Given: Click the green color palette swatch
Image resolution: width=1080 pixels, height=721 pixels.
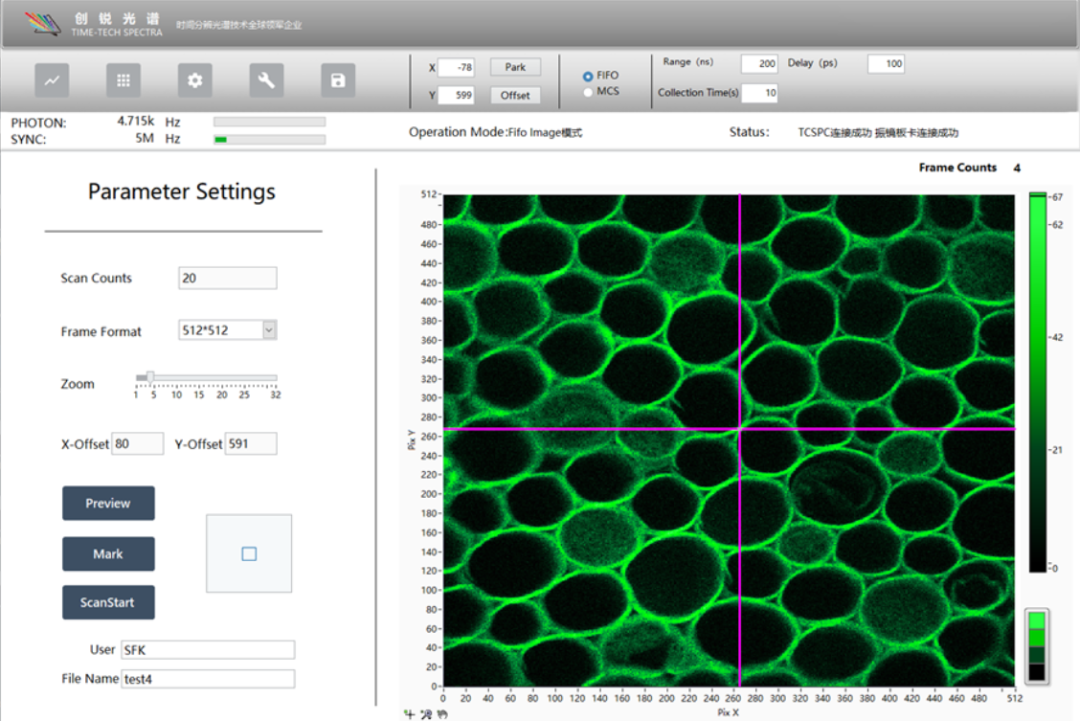Looking at the screenshot, I should coord(1037,647).
